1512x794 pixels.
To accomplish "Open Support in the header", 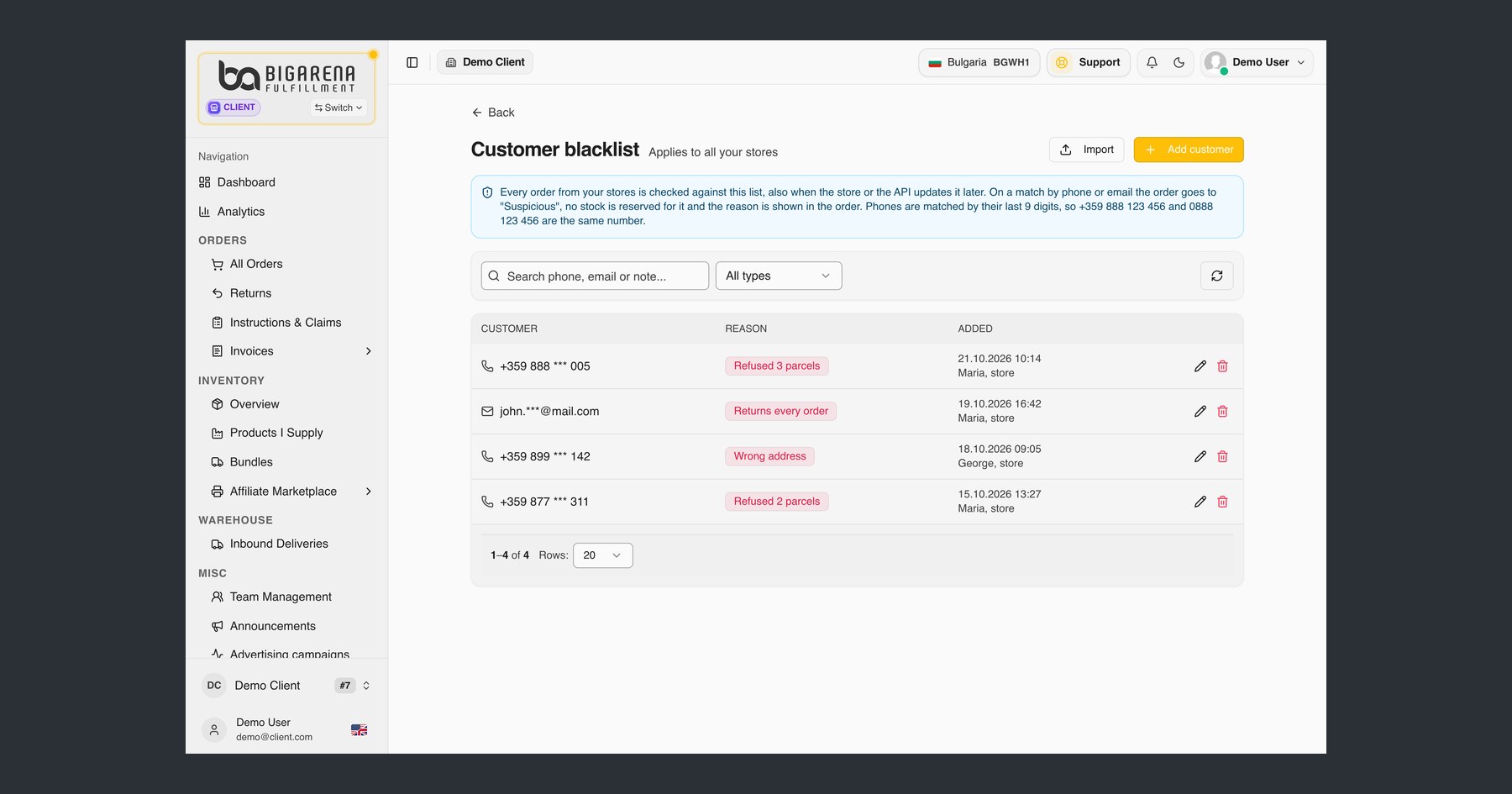I will [1088, 62].
